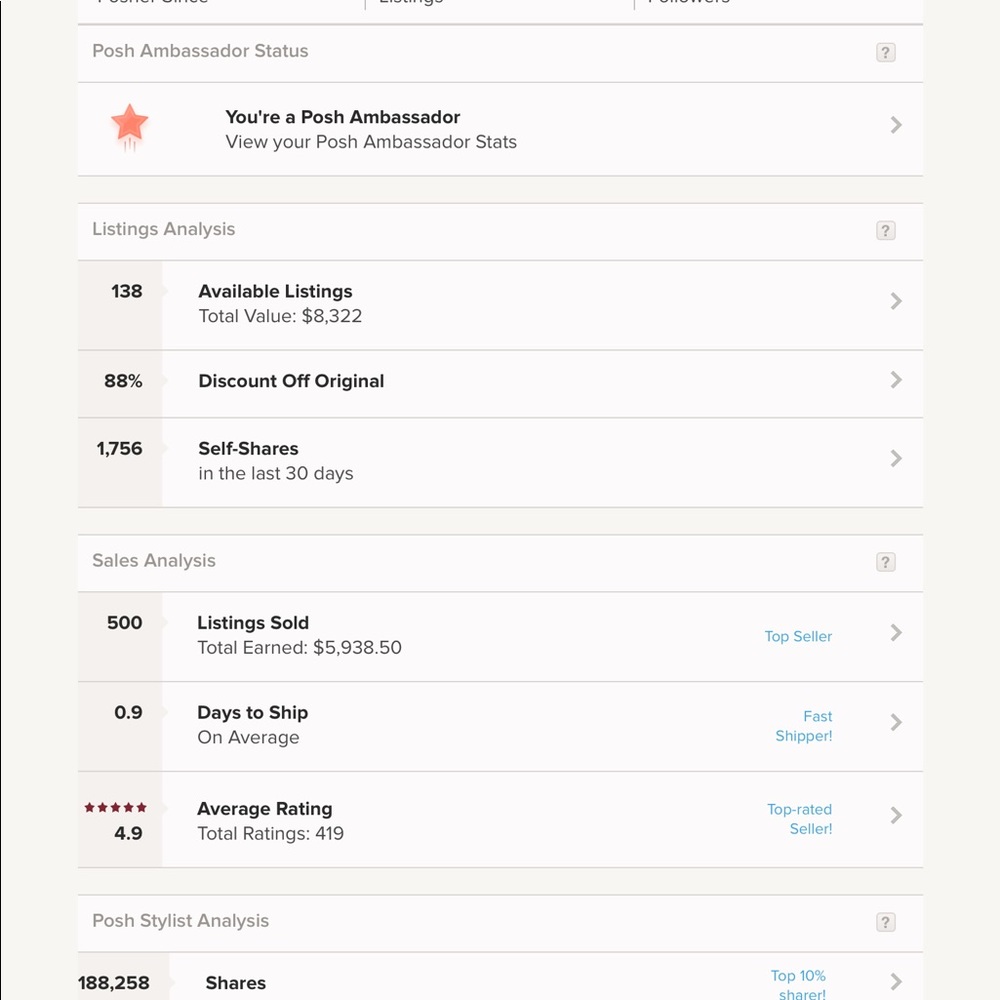Click the Top 10% sharer! label
The height and width of the screenshot is (1000, 1000).
point(798,984)
